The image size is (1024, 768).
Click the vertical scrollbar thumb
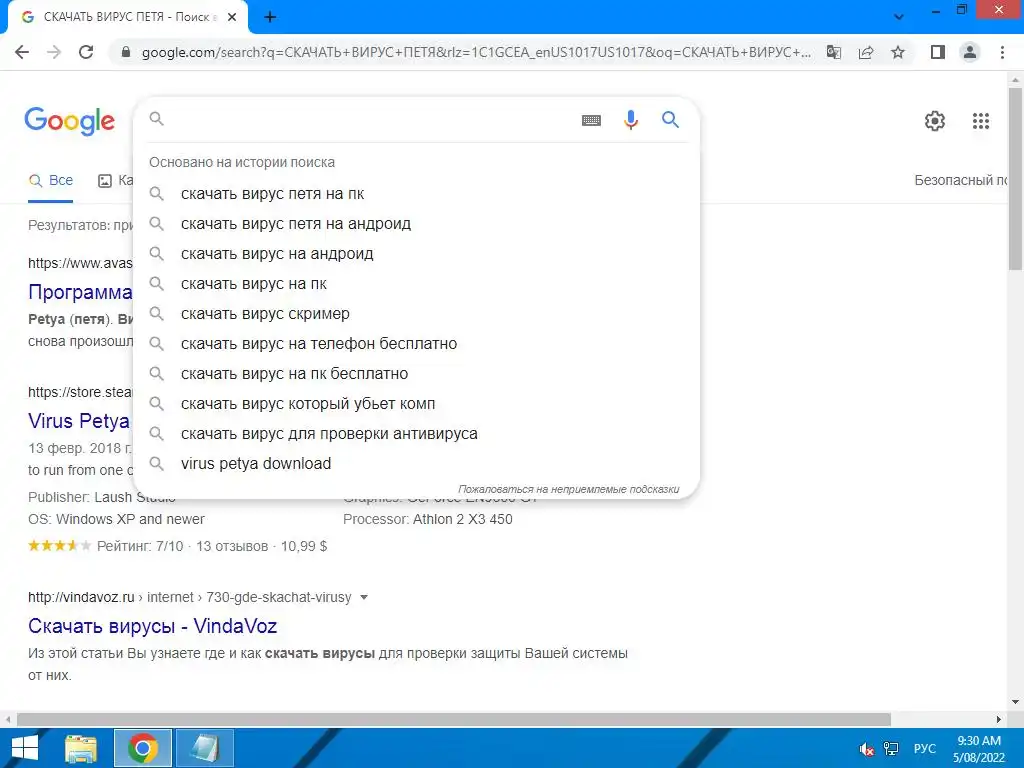(x=1015, y=178)
